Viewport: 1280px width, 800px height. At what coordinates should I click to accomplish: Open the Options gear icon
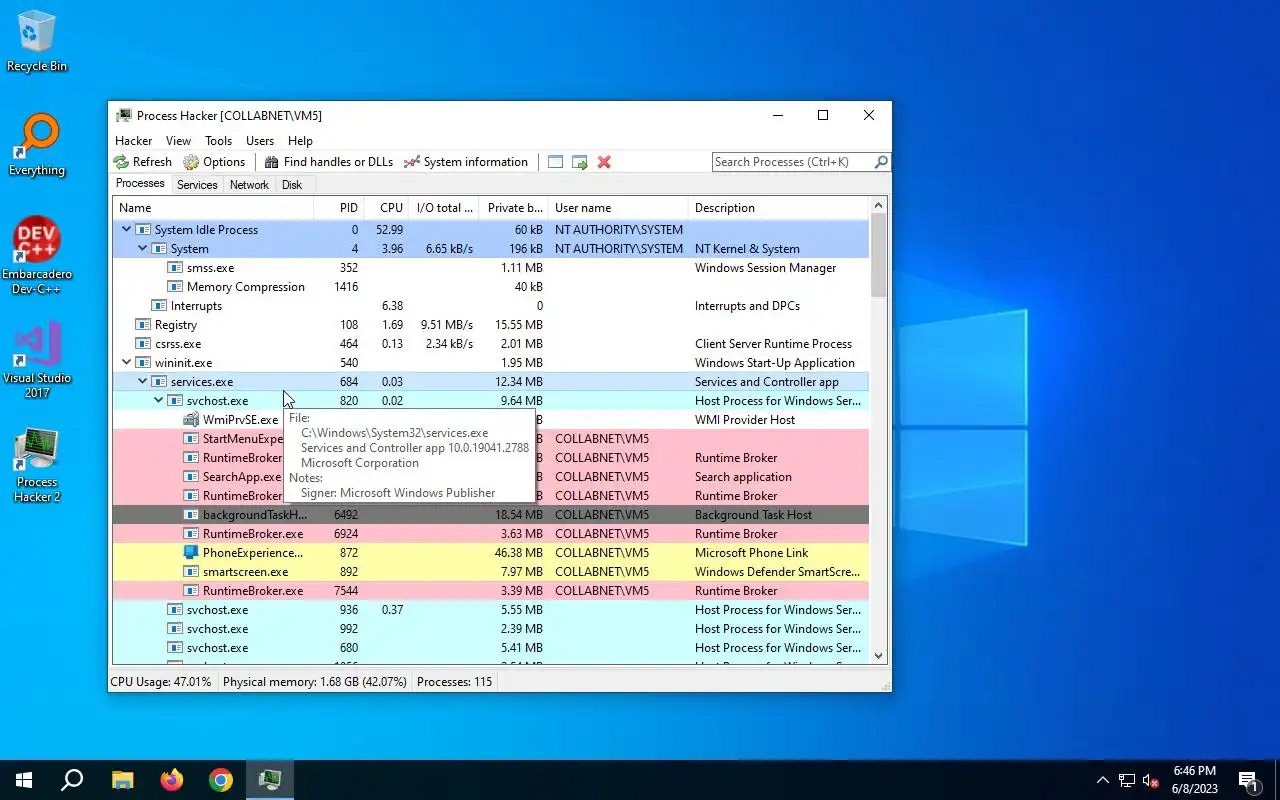pyautogui.click(x=191, y=162)
